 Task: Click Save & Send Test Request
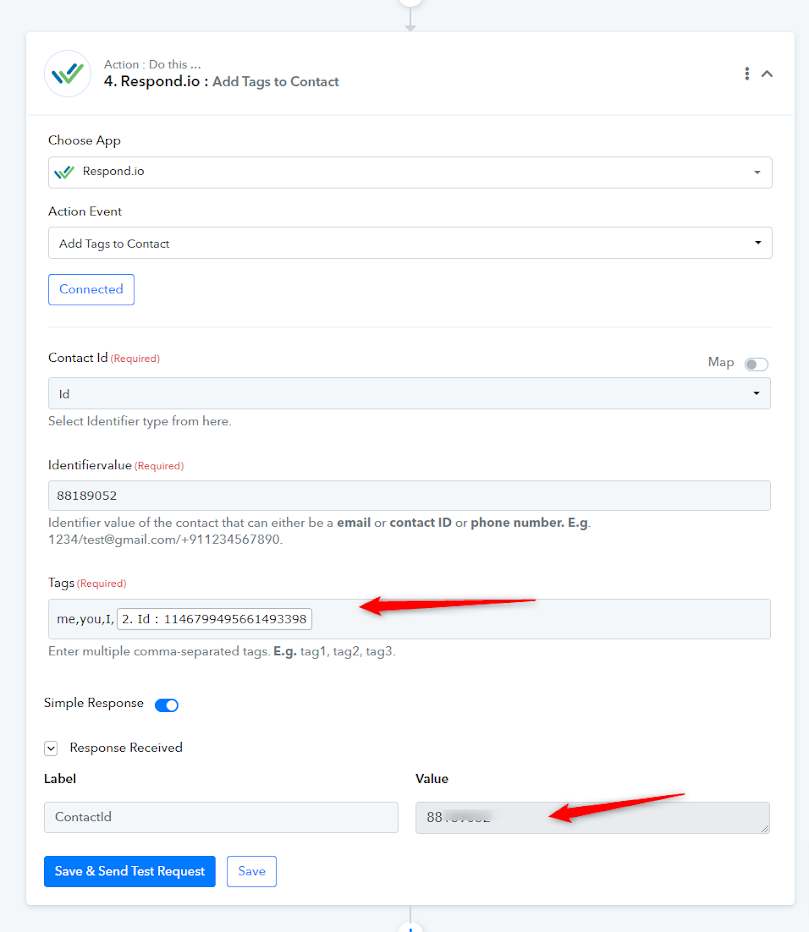130,871
